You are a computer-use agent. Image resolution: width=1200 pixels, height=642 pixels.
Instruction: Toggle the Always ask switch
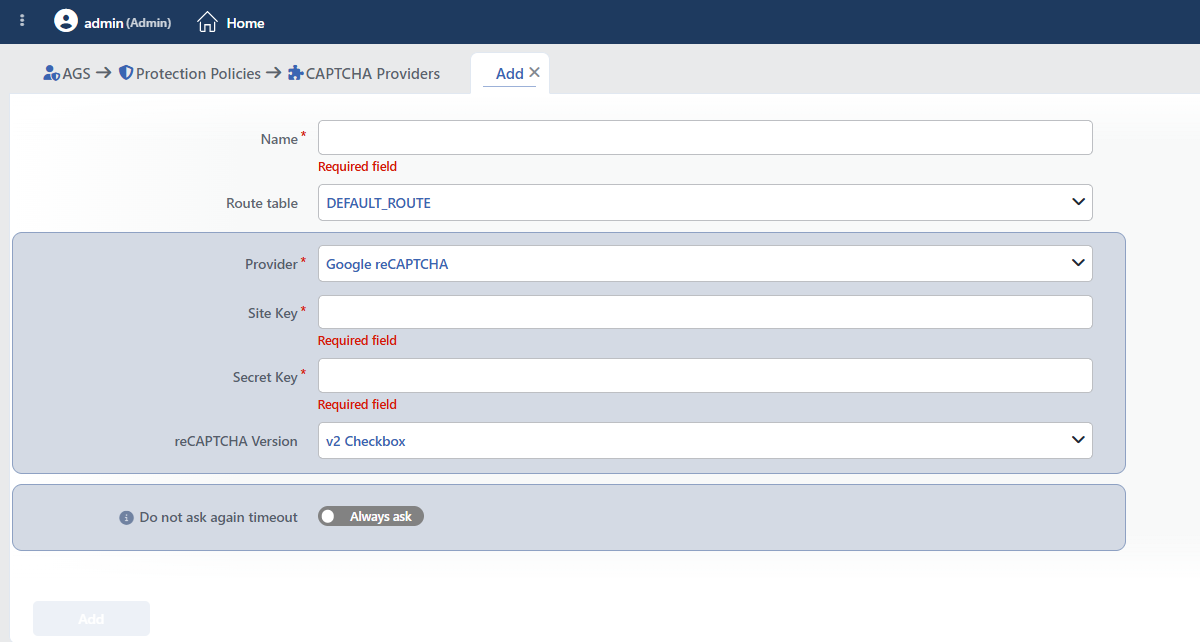(371, 517)
